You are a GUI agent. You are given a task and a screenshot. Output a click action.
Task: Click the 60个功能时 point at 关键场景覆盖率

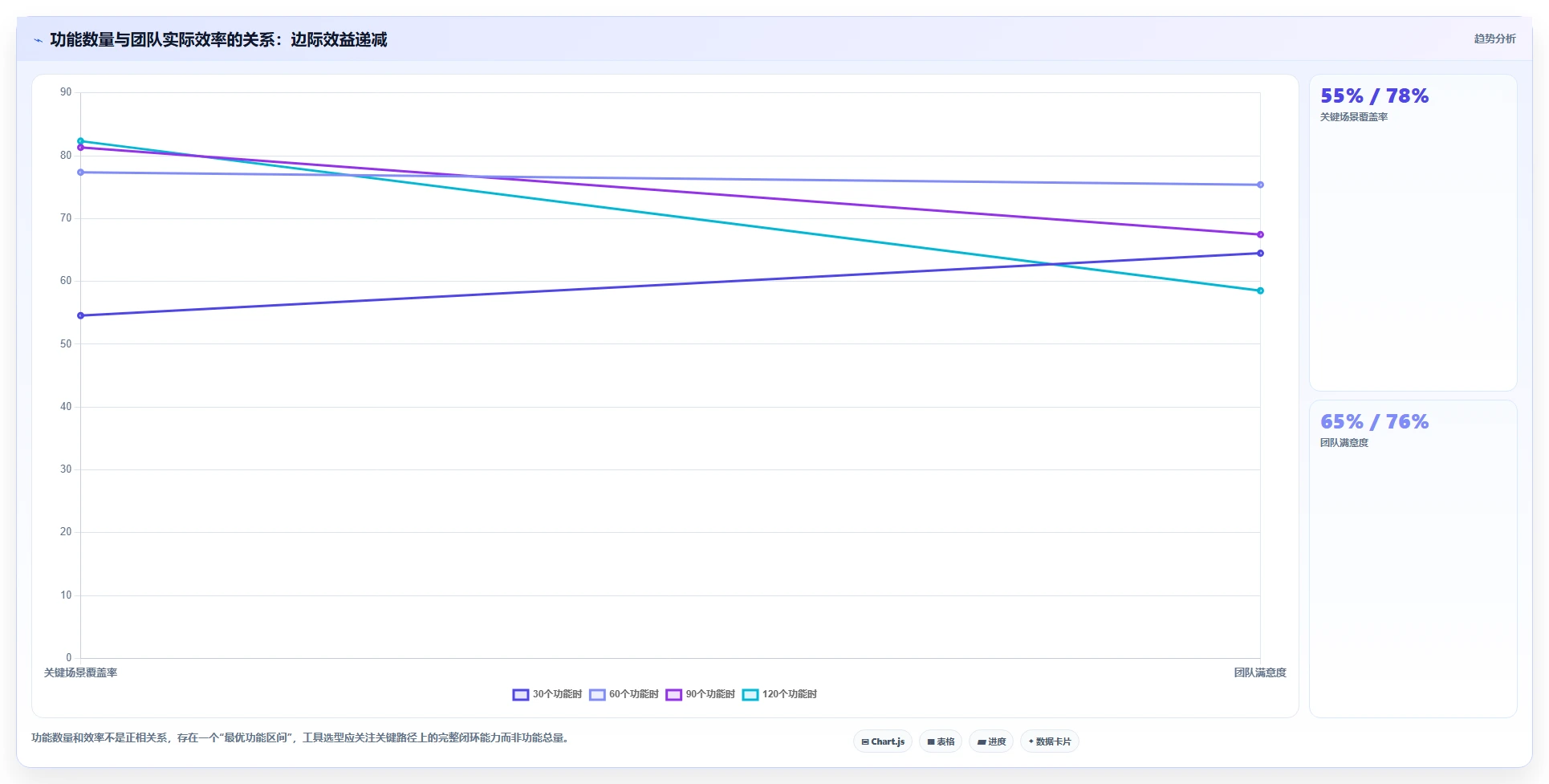click(80, 173)
